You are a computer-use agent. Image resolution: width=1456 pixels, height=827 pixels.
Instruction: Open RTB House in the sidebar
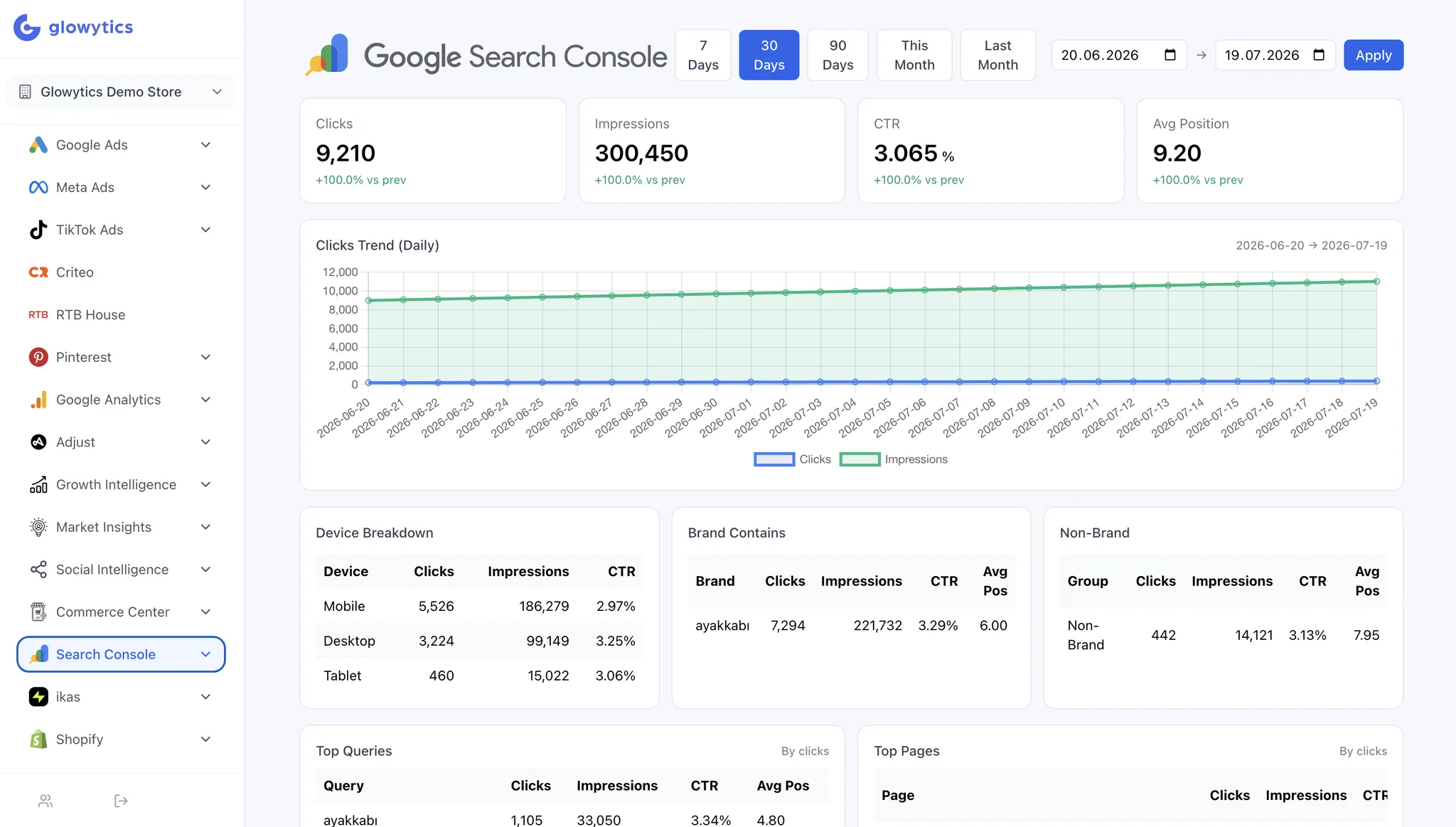click(x=121, y=315)
